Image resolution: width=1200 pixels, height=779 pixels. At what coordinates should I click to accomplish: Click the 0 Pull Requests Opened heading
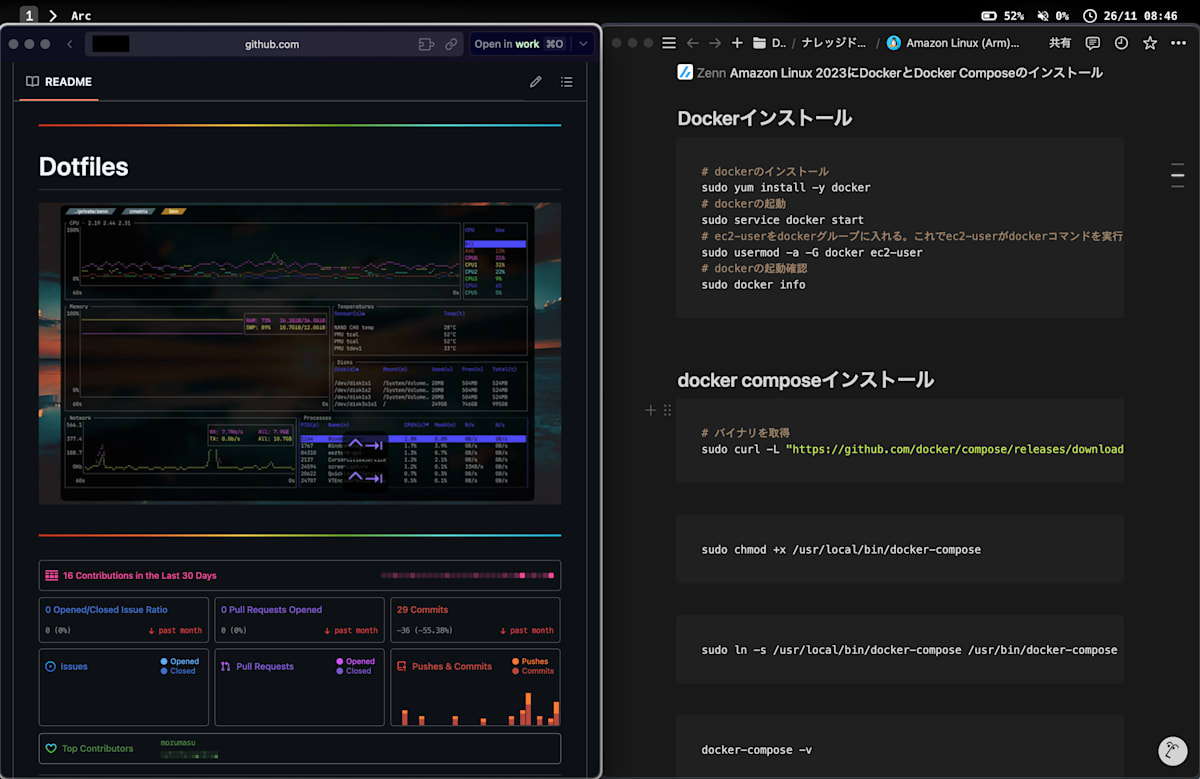(273, 609)
